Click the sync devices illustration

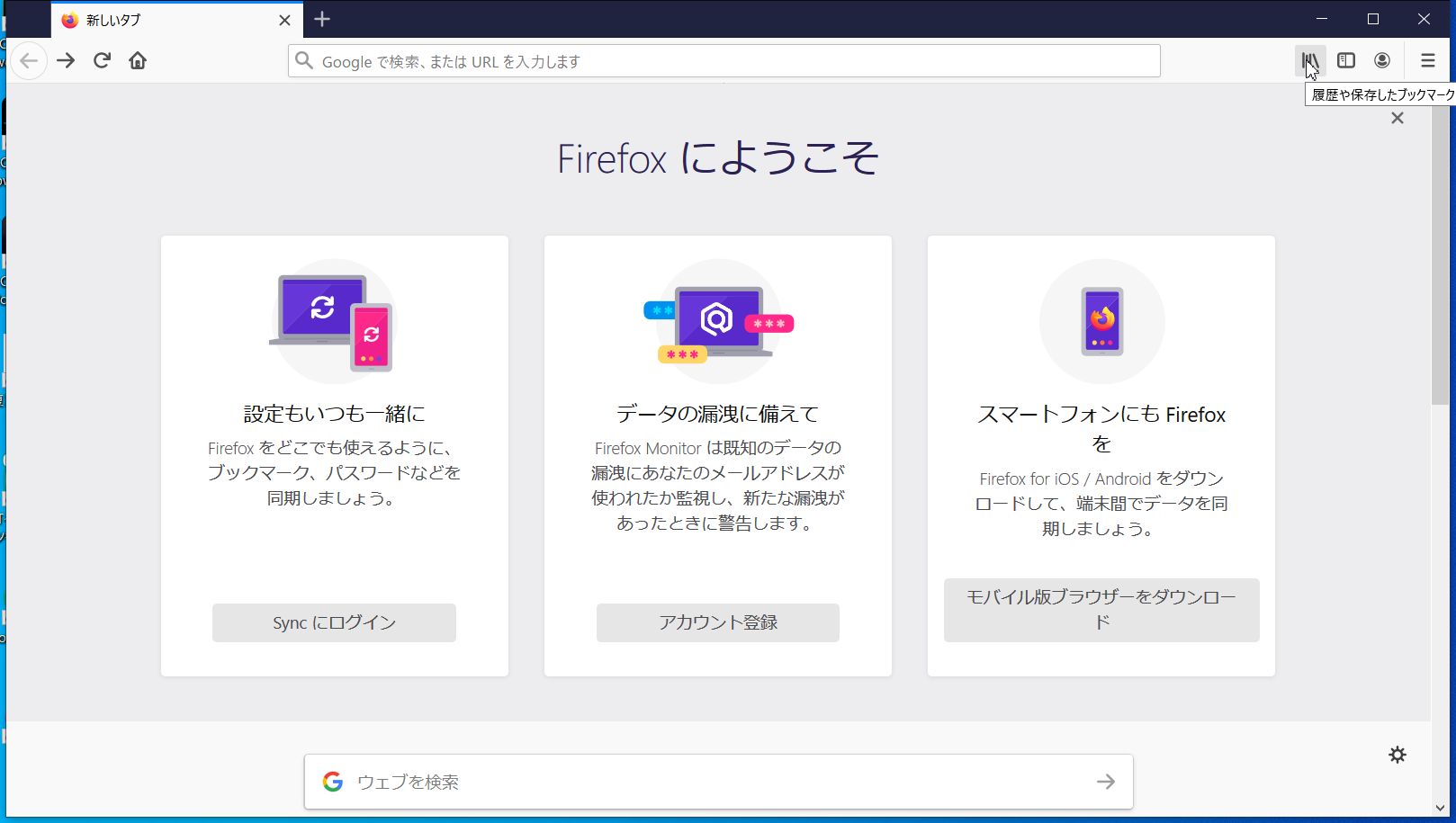point(333,322)
